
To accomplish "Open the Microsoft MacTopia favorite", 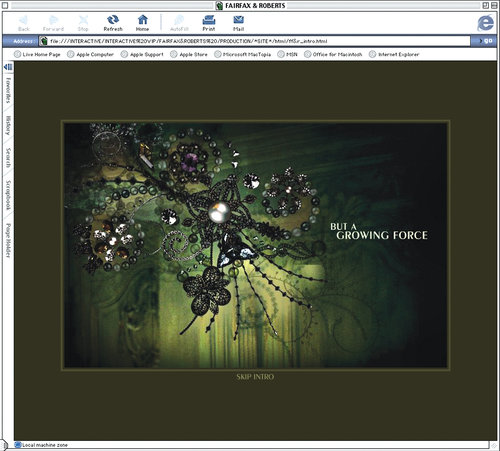I will 243,54.
